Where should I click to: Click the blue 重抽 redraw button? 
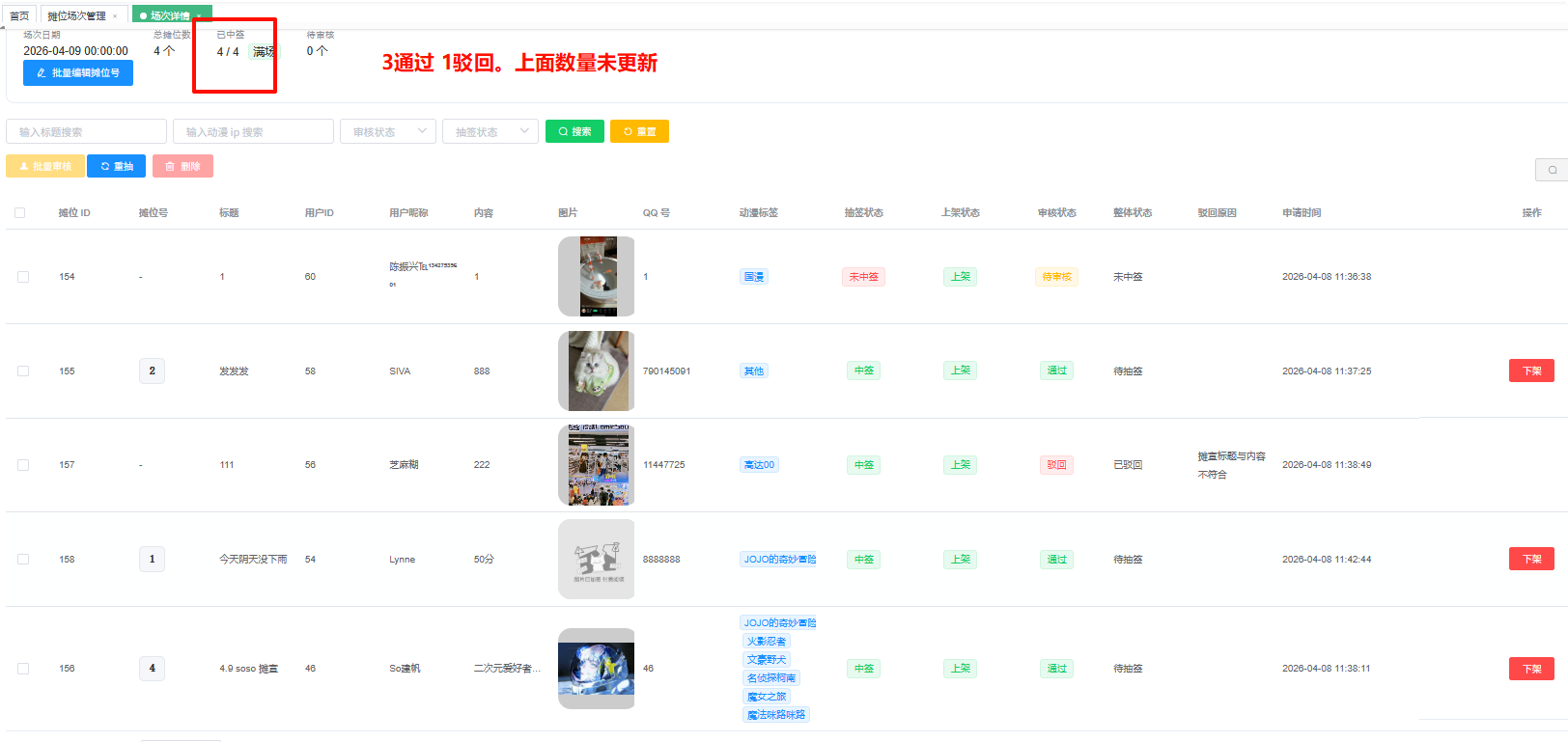pyautogui.click(x=117, y=166)
